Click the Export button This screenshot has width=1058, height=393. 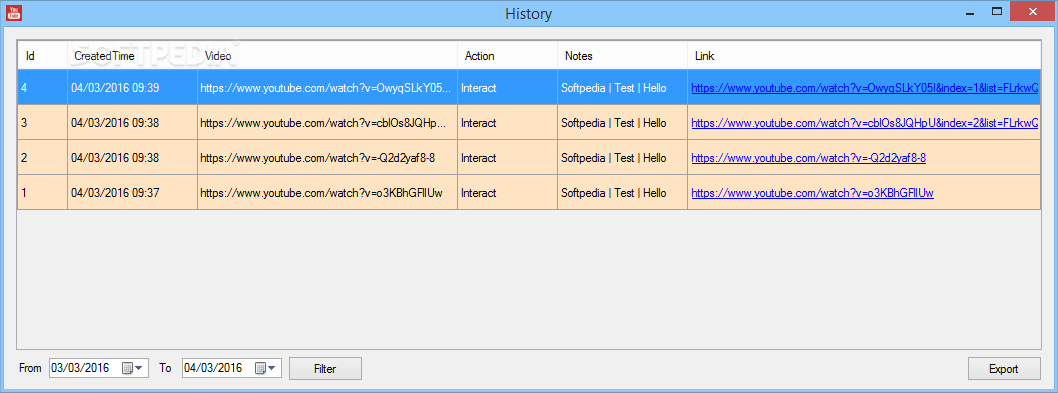(1004, 369)
